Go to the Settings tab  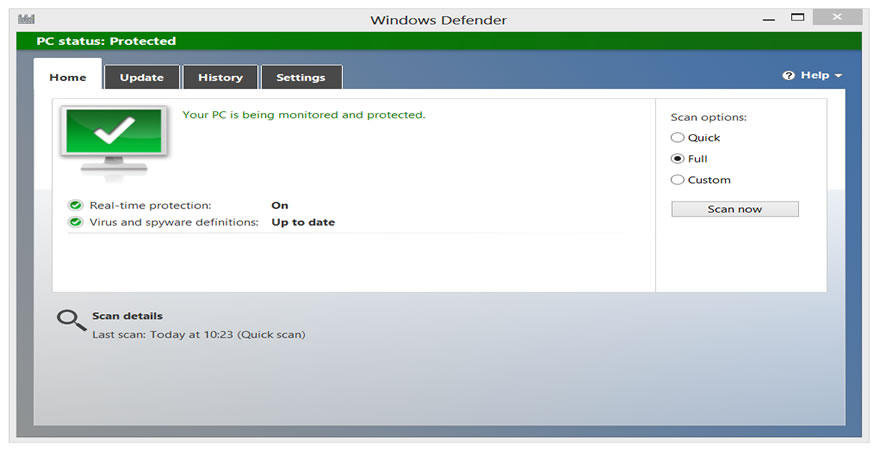click(x=301, y=77)
